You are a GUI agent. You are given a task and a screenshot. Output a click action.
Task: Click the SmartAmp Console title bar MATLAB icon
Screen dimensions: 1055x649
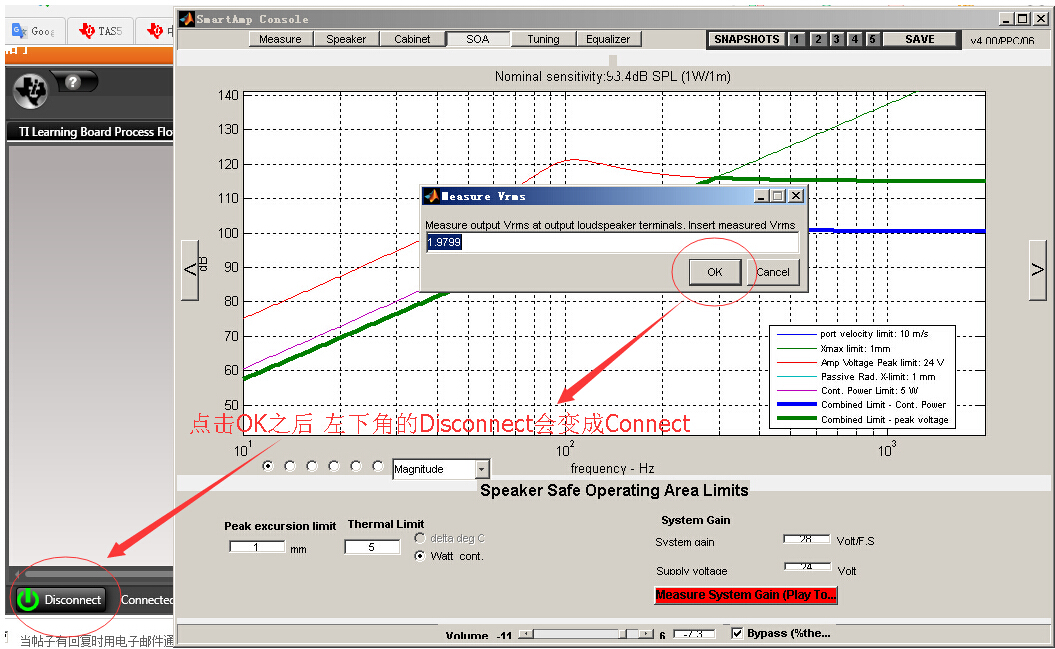tap(186, 19)
